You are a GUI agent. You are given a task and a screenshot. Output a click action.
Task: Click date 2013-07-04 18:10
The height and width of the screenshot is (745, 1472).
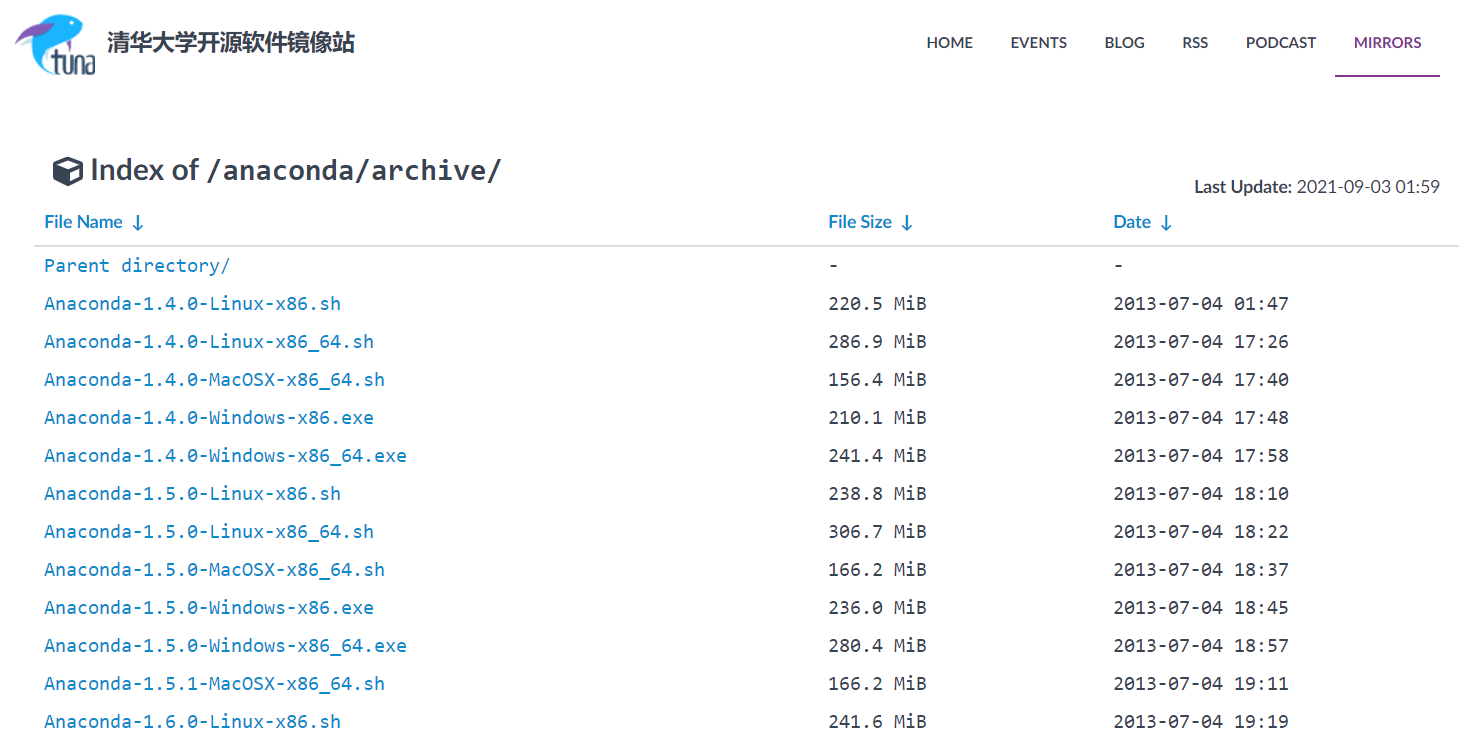point(1201,493)
